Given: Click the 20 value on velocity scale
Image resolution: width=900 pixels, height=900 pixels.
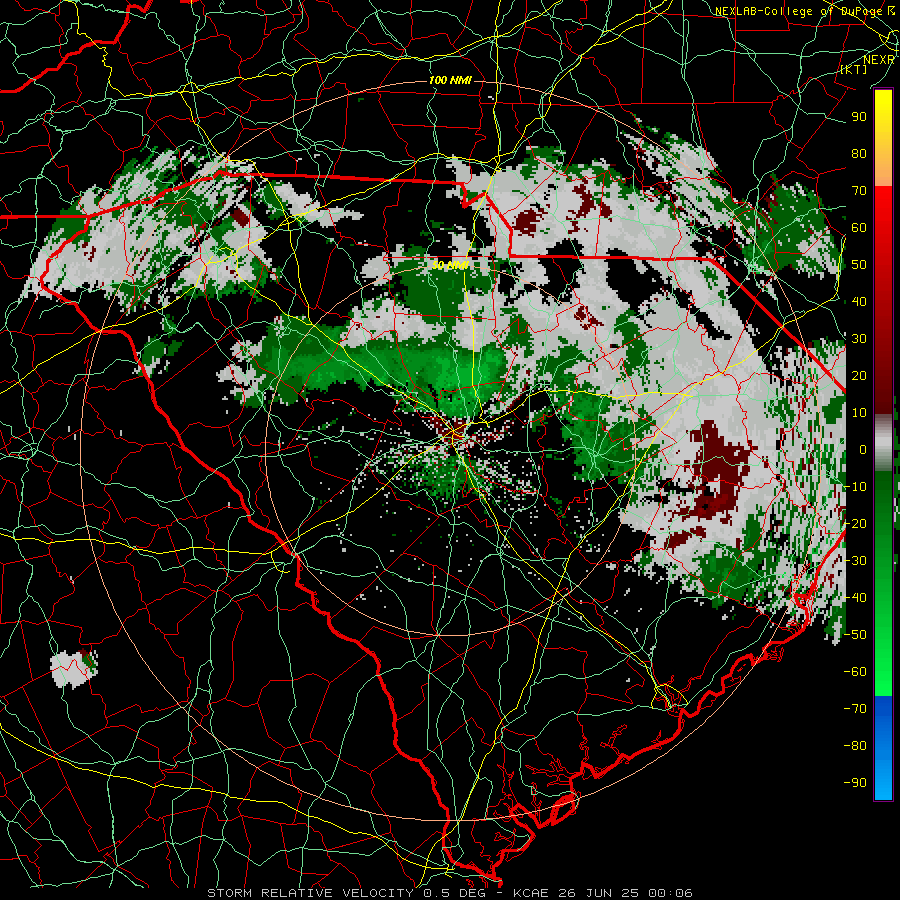Looking at the screenshot, I should 859,376.
